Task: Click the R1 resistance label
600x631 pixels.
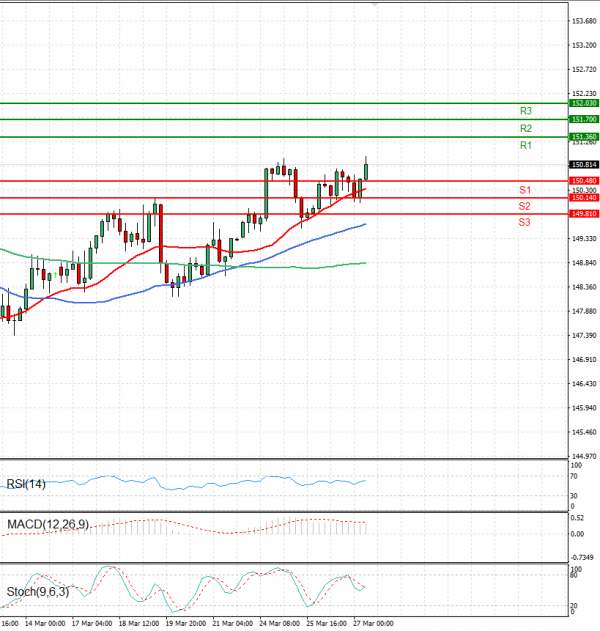Action: (x=526, y=145)
